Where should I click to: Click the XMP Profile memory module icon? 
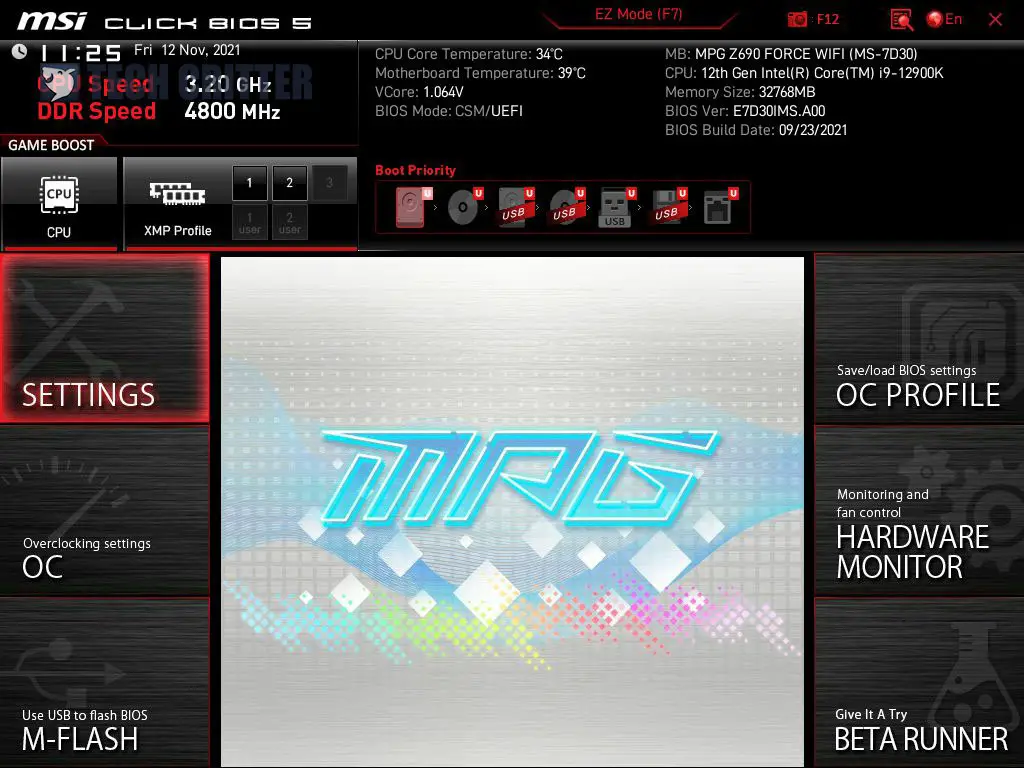[x=177, y=193]
